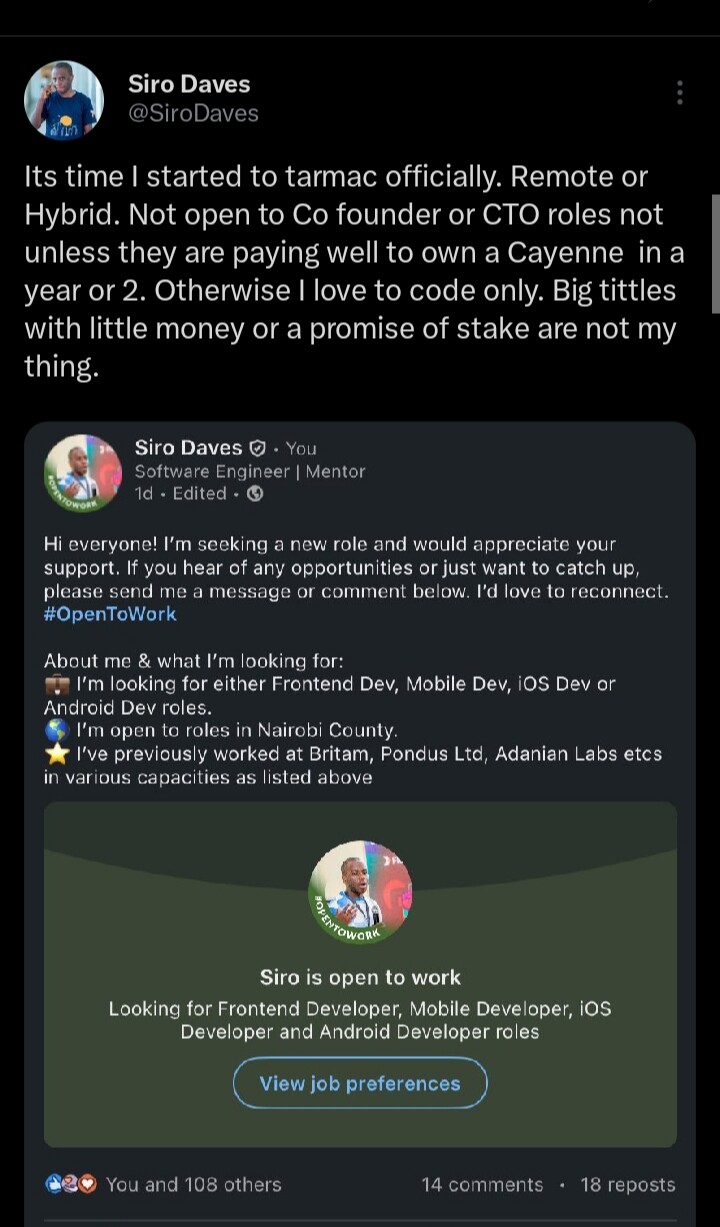Tap the briefcase emoji bullet icon
Viewport: 720px width, 1227px height.
[x=56, y=685]
